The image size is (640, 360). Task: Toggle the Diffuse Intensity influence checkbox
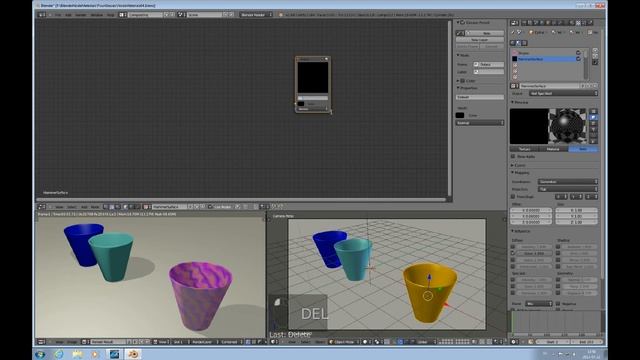(513, 247)
